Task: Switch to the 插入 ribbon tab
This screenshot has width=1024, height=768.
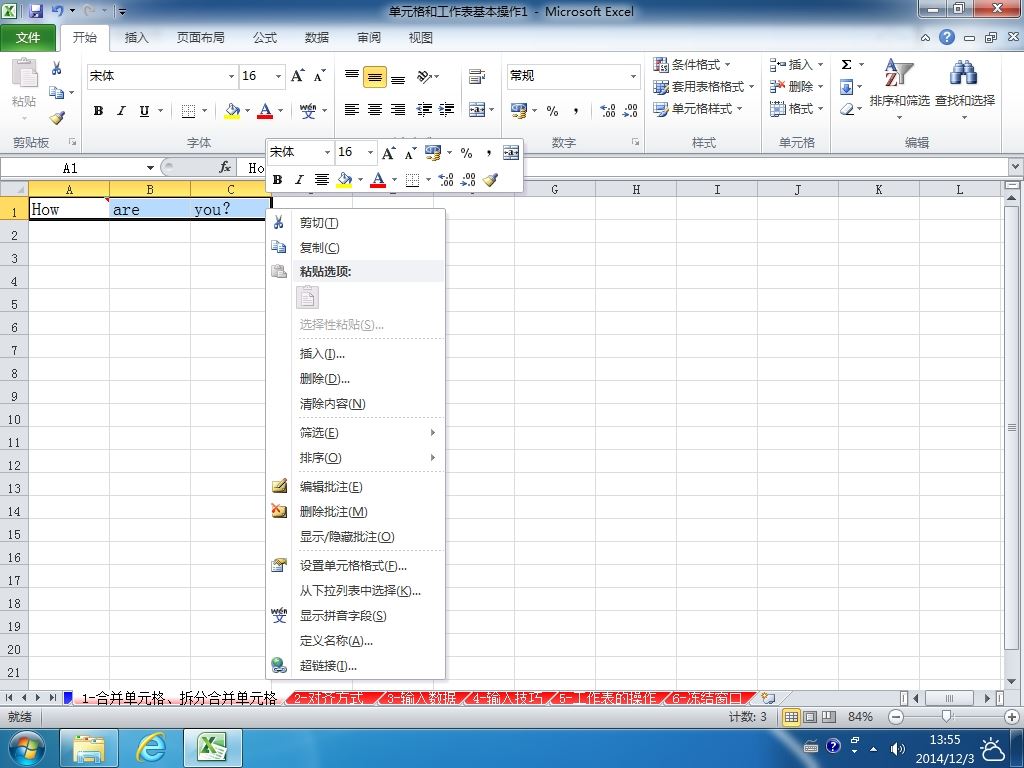Action: (136, 38)
